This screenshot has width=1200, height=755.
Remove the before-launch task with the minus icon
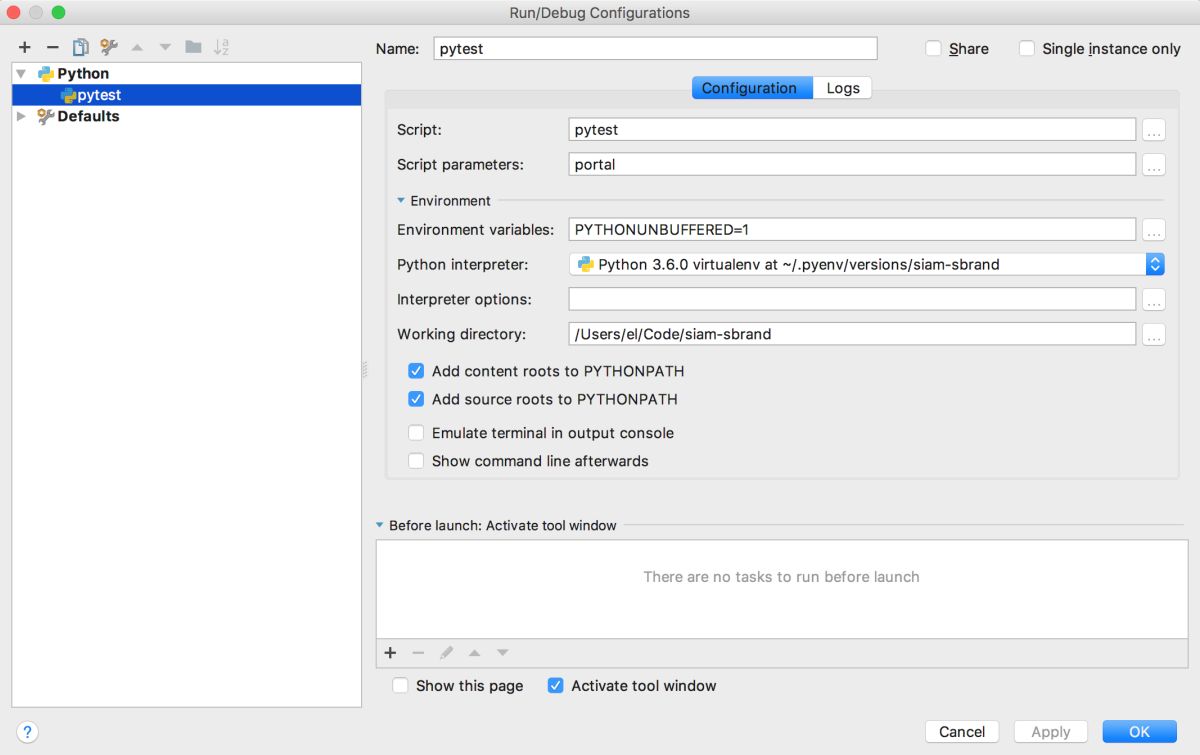pos(418,653)
